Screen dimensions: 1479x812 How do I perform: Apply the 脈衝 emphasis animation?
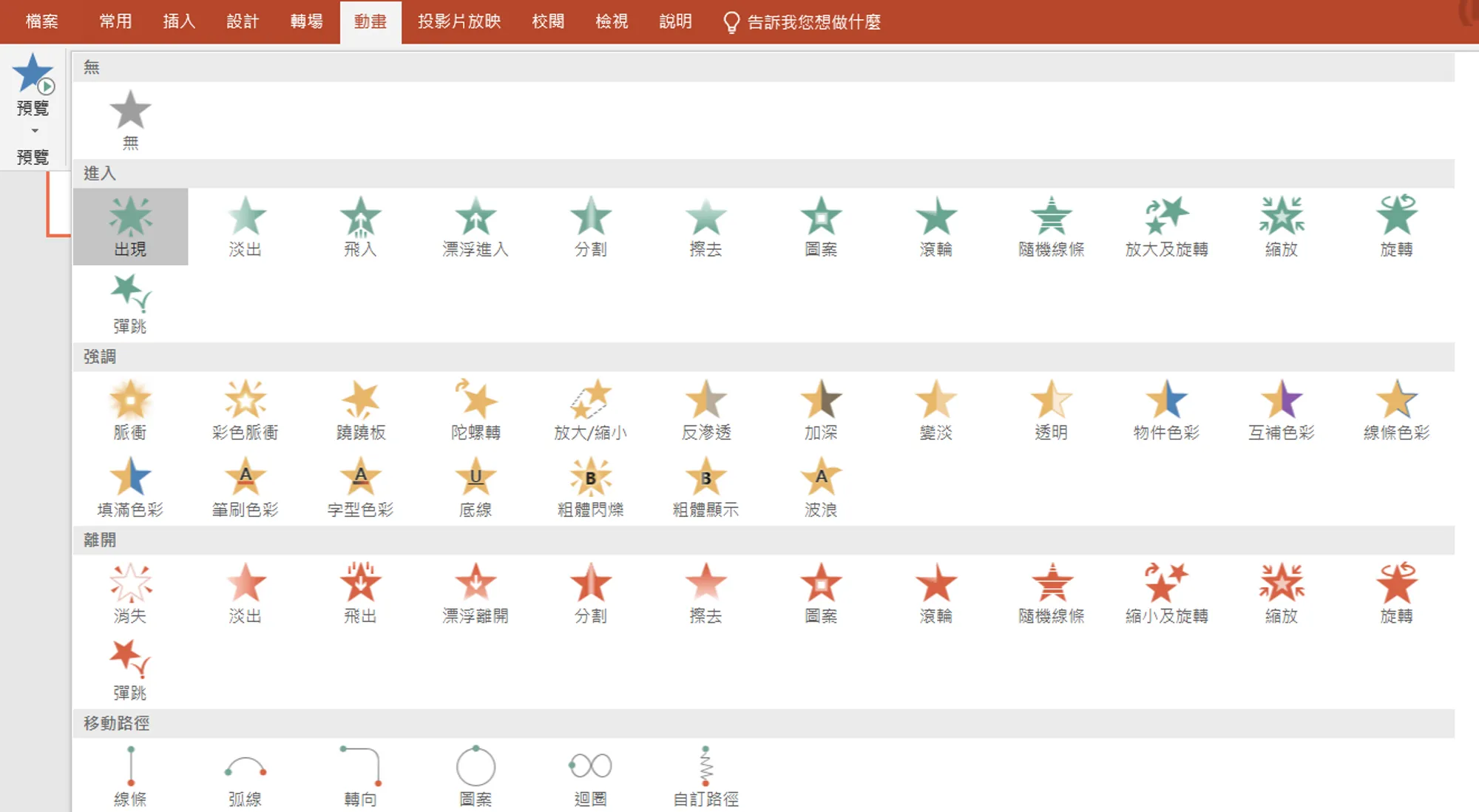130,410
